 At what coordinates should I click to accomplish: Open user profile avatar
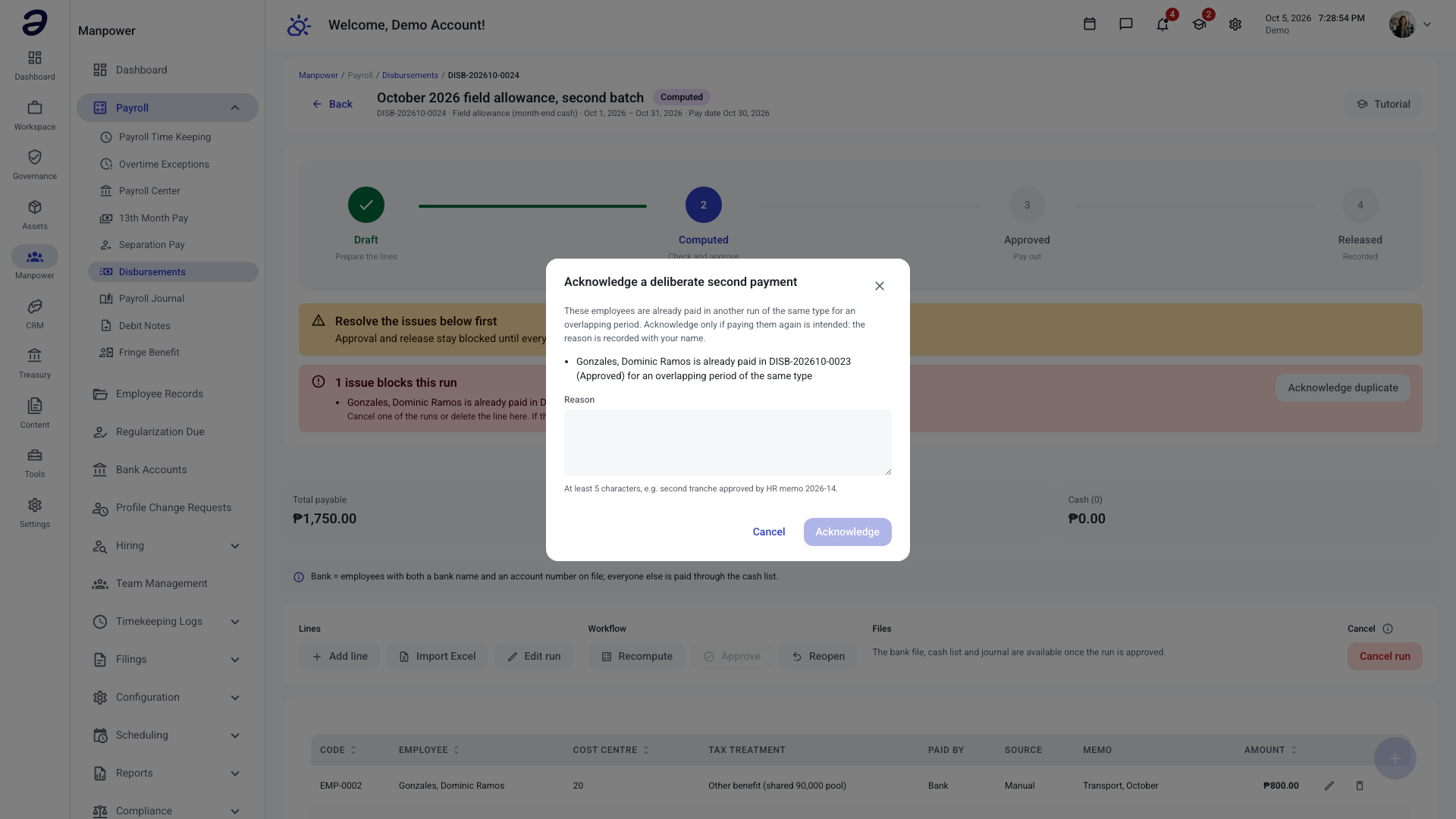point(1402,24)
